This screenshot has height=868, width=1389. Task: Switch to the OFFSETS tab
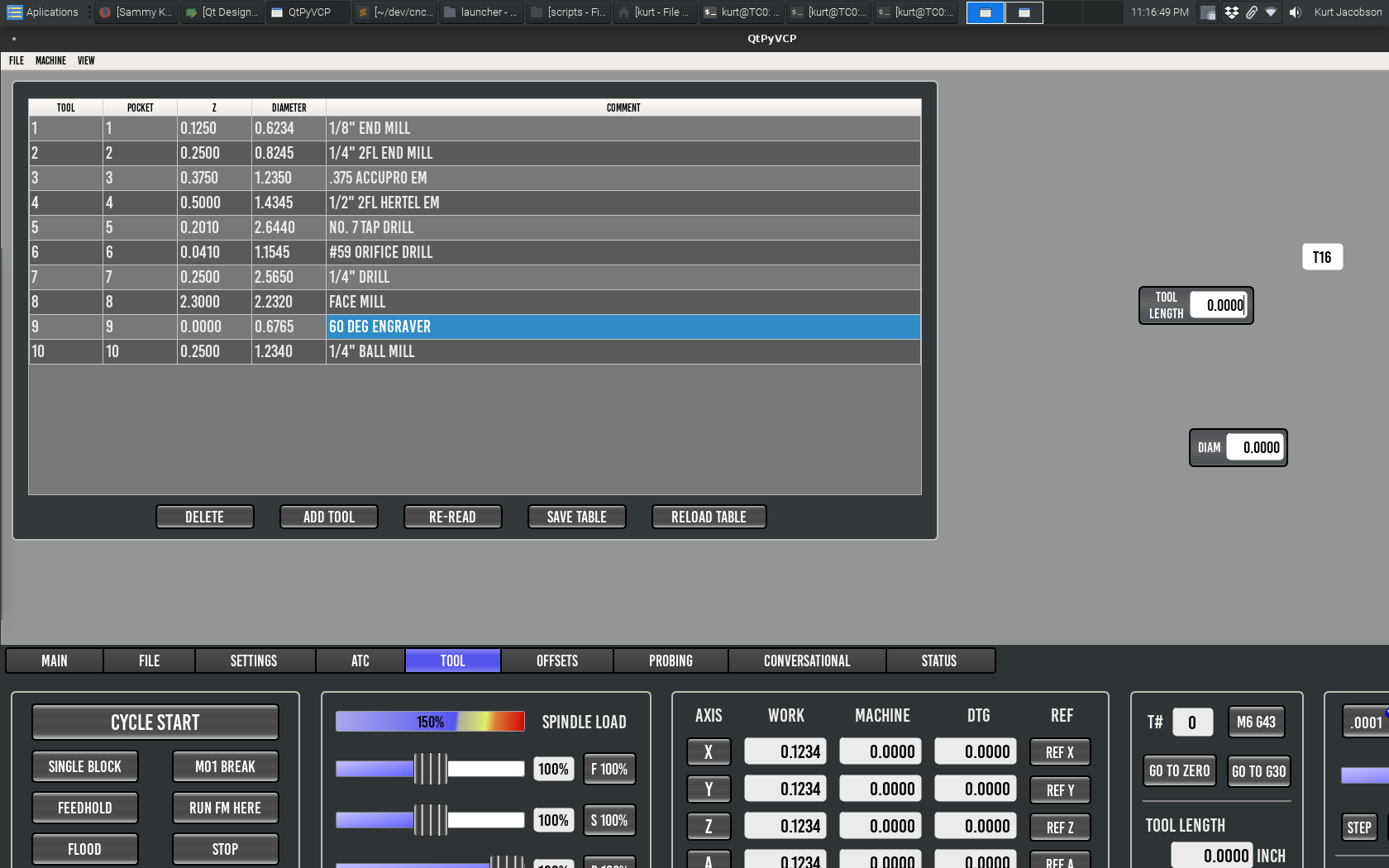(x=557, y=661)
